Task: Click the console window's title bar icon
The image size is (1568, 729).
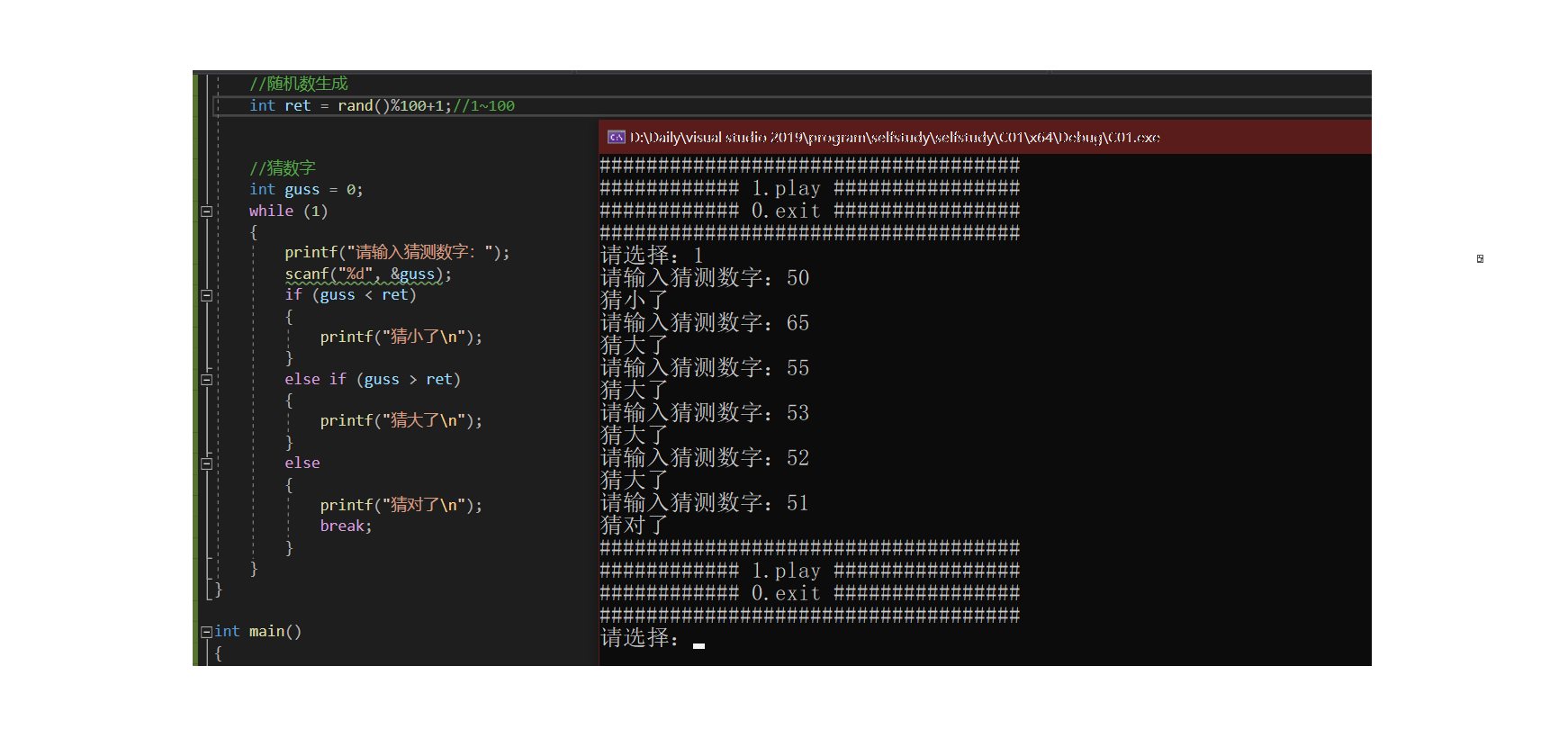Action: point(617,137)
